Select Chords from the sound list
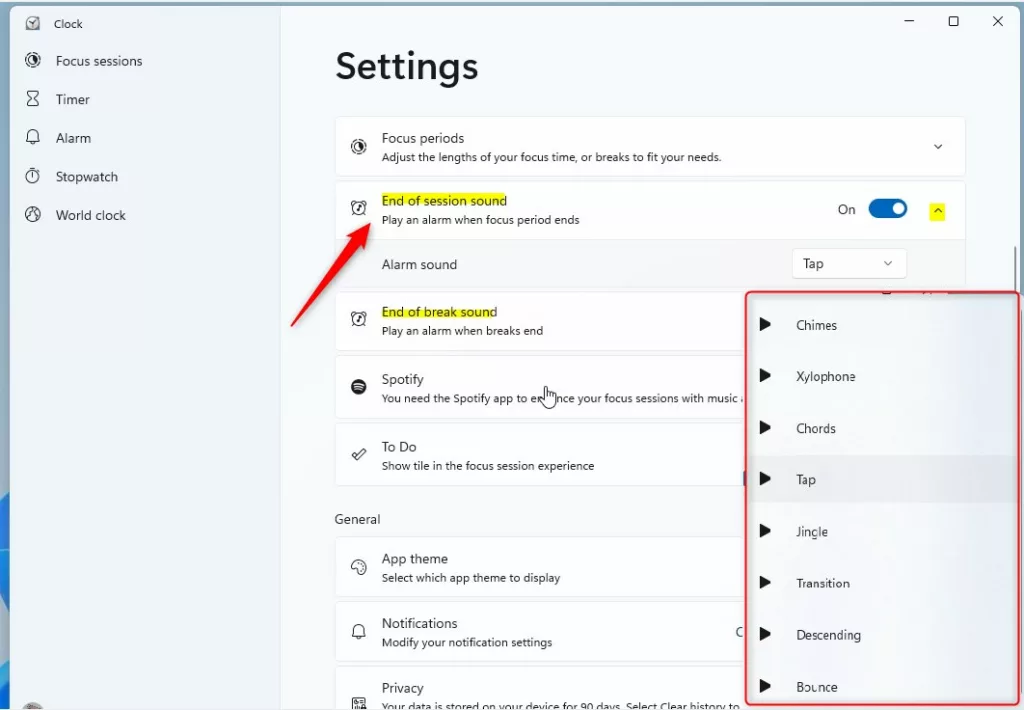Image resolution: width=1024 pixels, height=710 pixels. (816, 428)
